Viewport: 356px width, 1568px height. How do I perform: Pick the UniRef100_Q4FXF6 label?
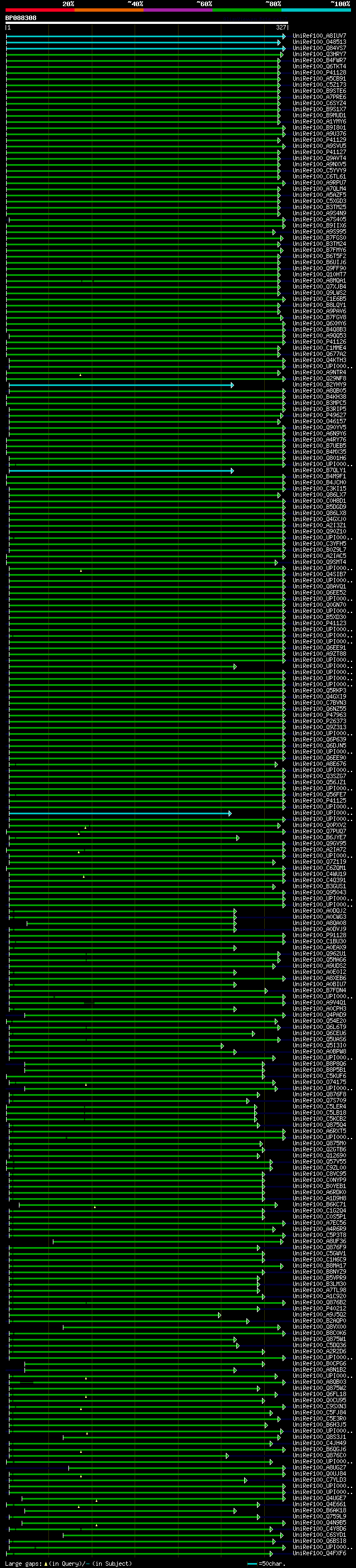(x=319, y=1554)
